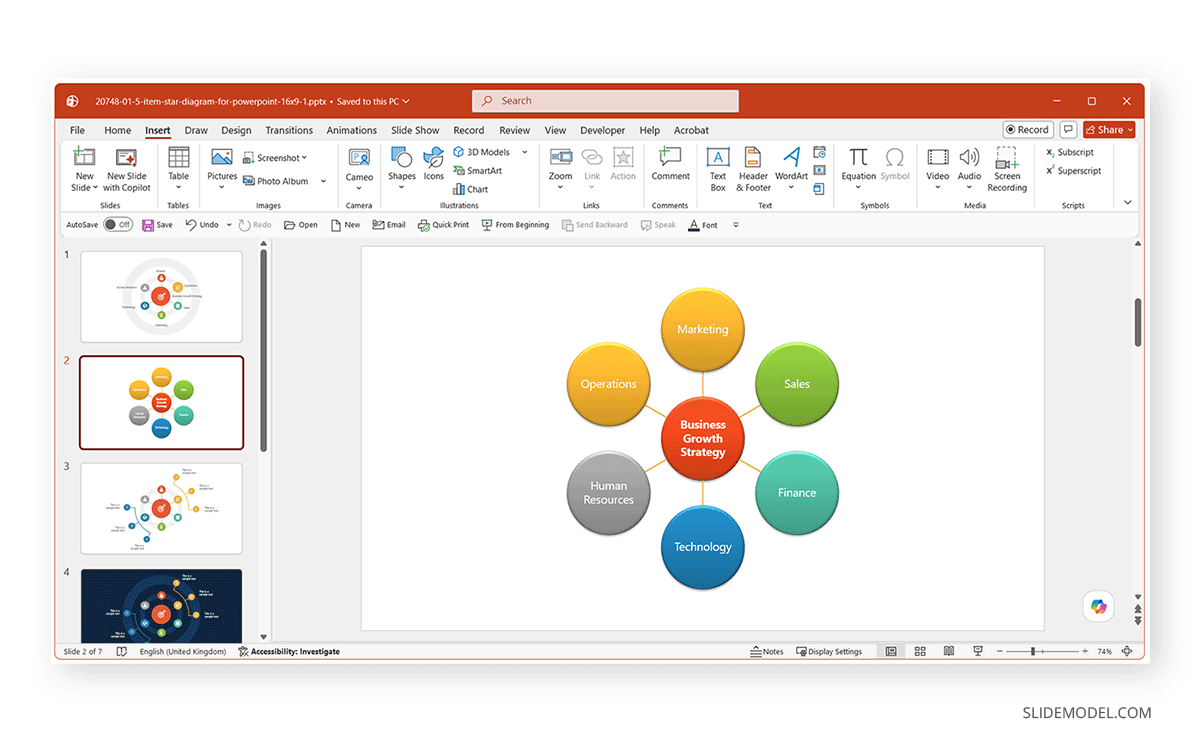
Task: Select slide 1 thumbnail
Action: (161, 297)
